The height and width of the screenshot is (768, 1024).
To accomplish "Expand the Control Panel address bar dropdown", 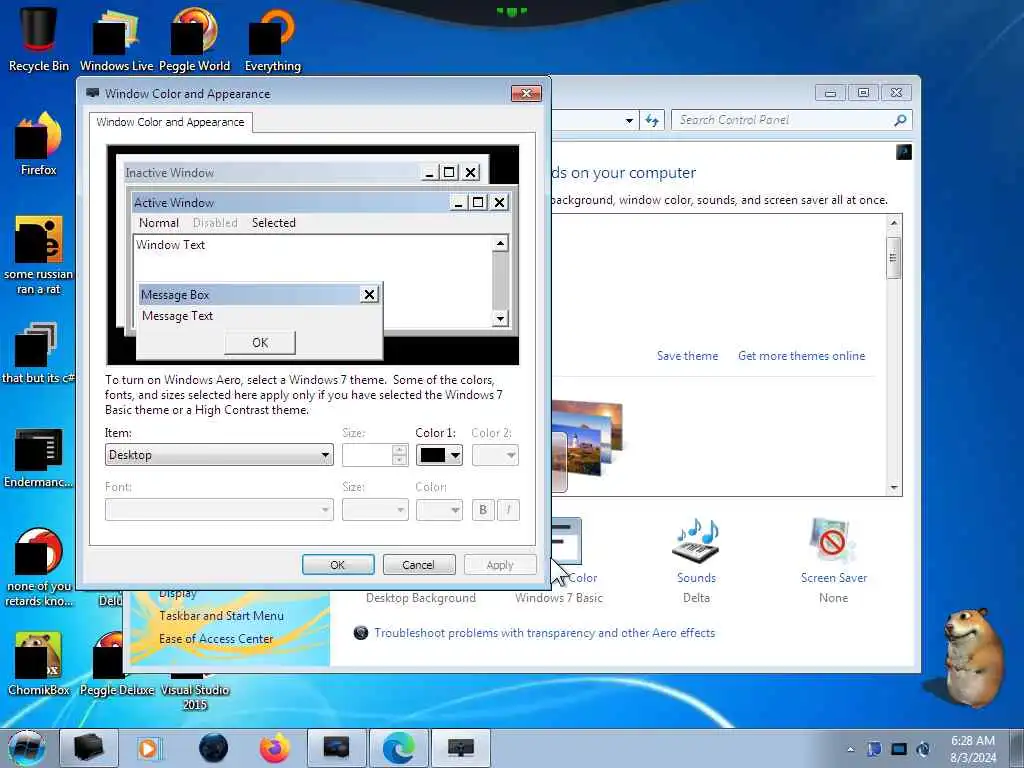I will 629,120.
